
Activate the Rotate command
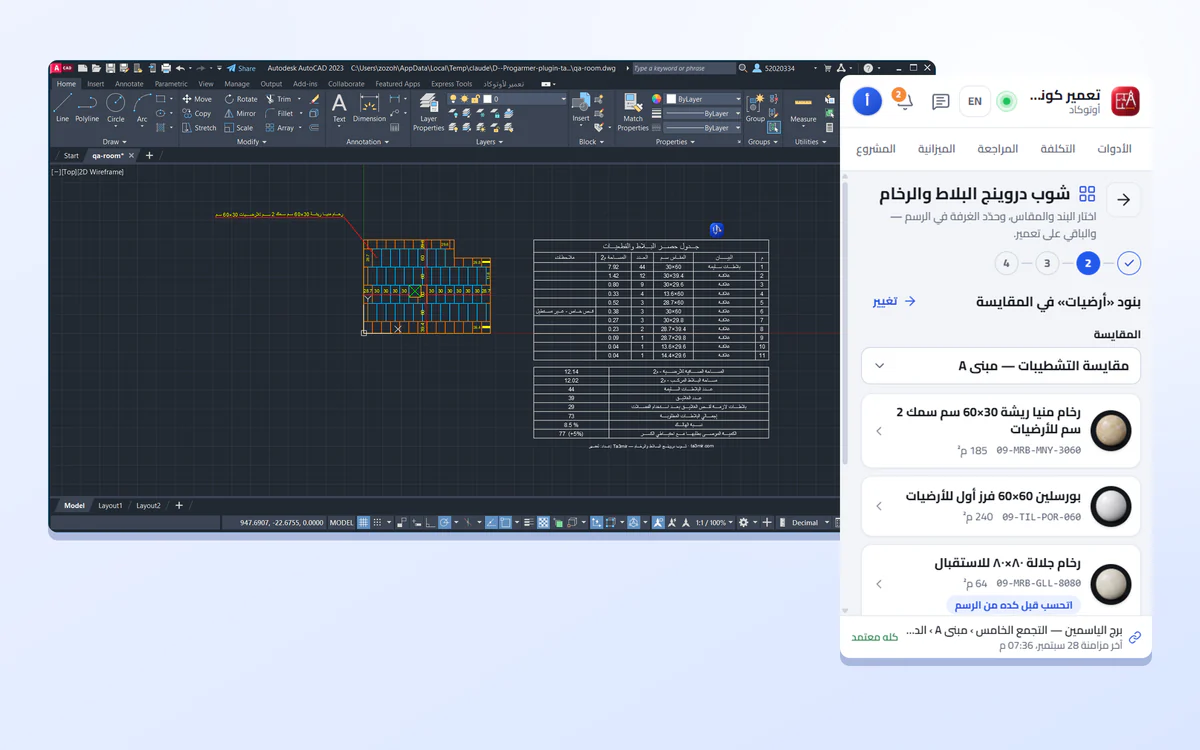coord(240,99)
